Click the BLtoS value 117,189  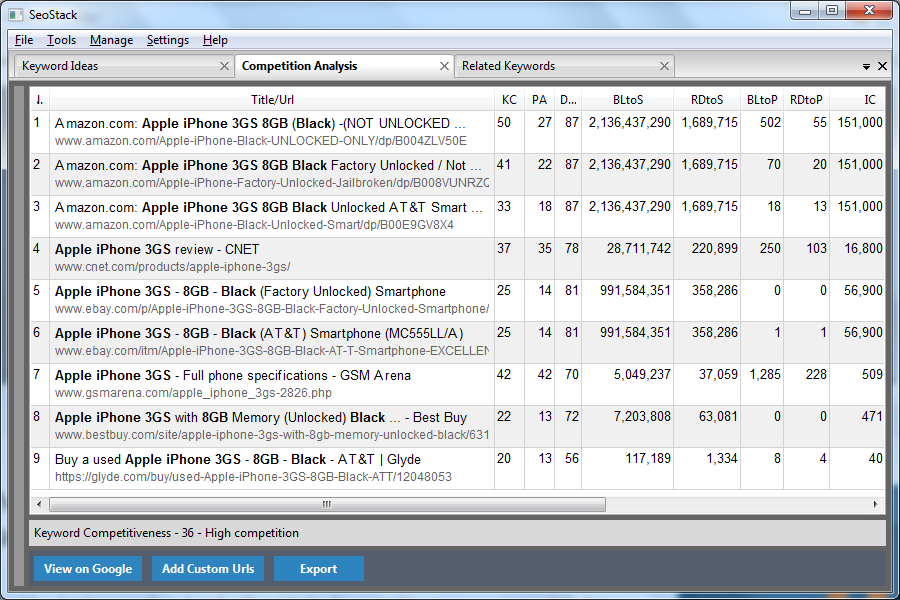coord(648,458)
